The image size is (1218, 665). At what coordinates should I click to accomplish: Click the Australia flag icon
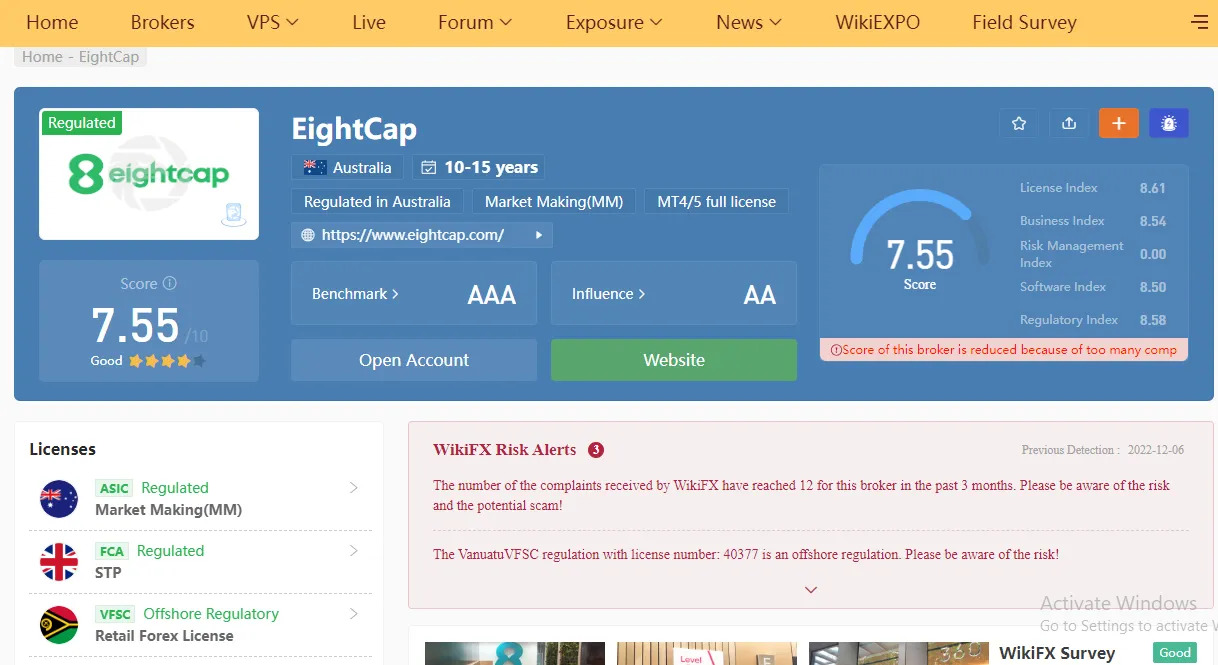click(x=315, y=167)
